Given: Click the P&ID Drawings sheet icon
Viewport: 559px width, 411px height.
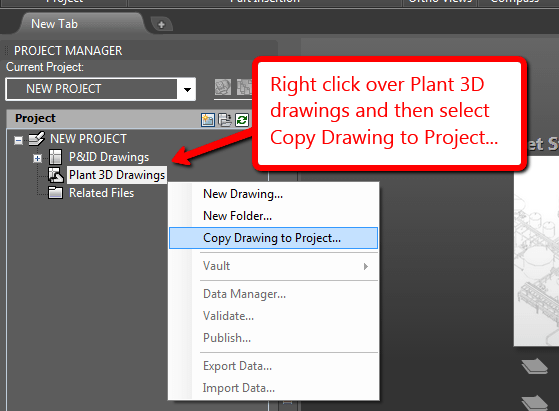Looking at the screenshot, I should pos(56,157).
